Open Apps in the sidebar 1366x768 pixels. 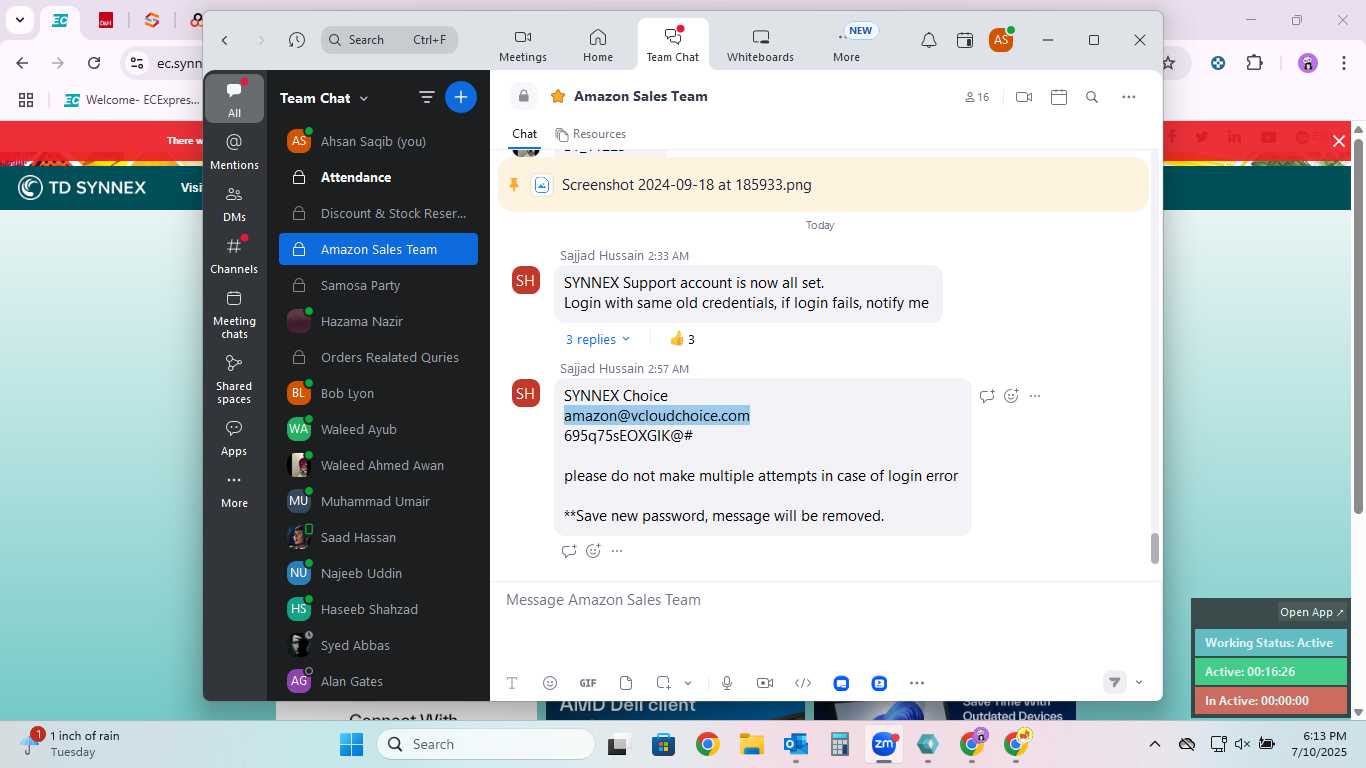pos(235,438)
